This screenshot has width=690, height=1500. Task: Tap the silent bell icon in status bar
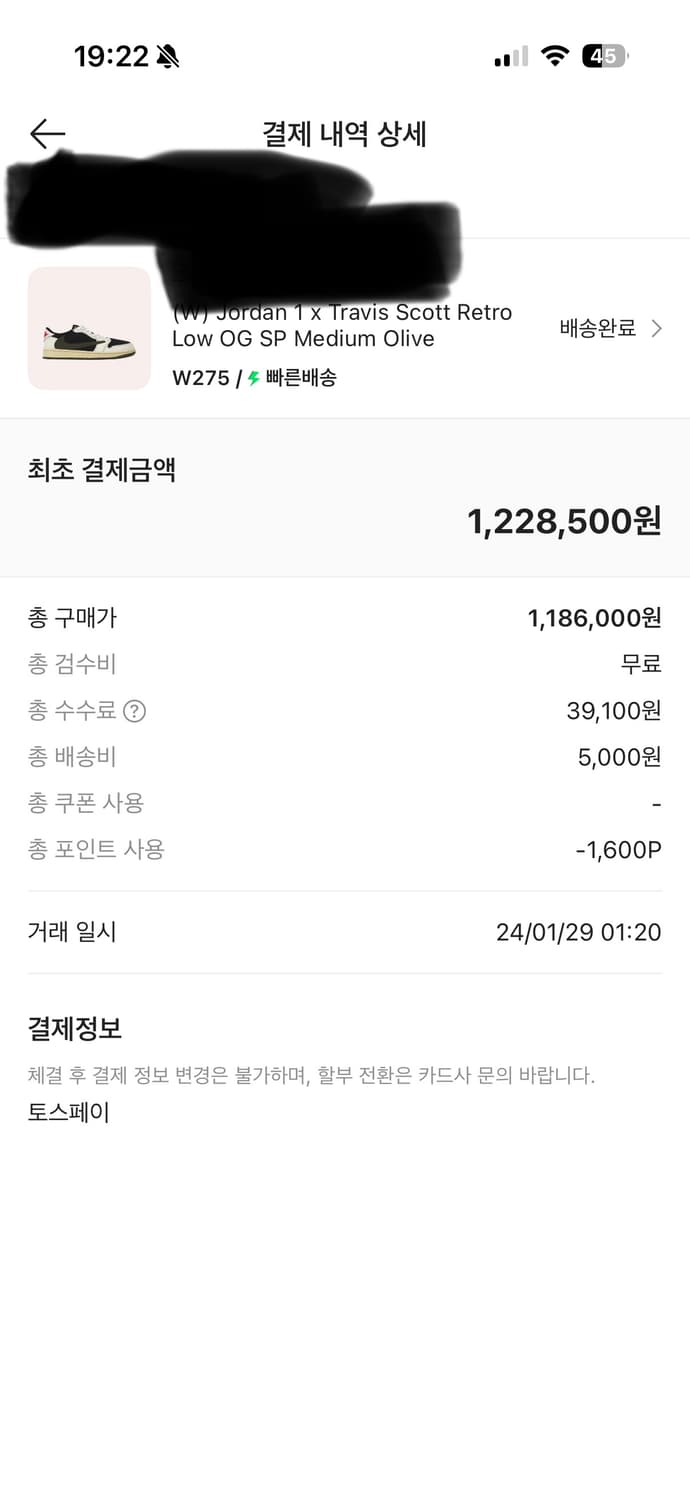(167, 57)
